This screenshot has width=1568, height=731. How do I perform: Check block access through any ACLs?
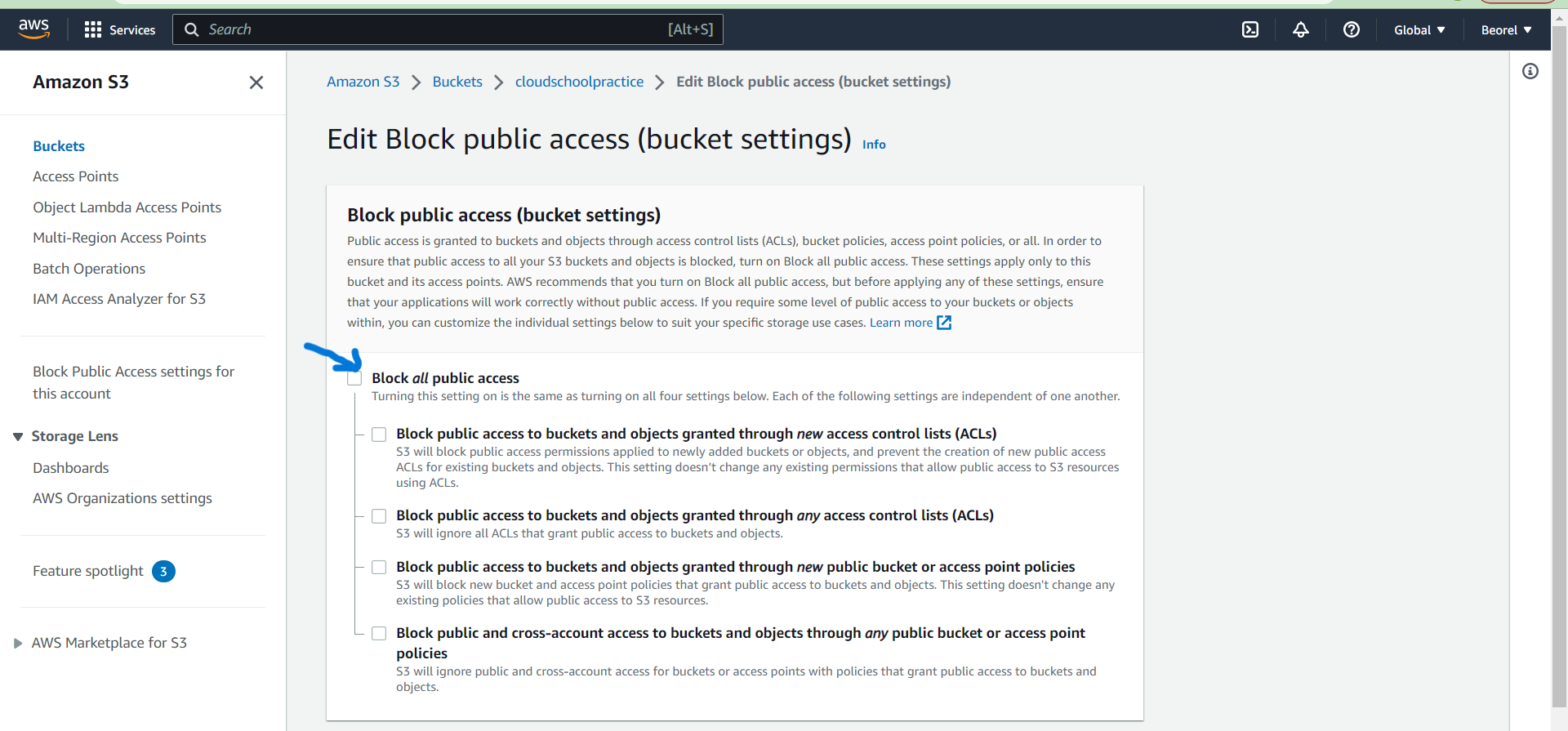pyautogui.click(x=379, y=516)
